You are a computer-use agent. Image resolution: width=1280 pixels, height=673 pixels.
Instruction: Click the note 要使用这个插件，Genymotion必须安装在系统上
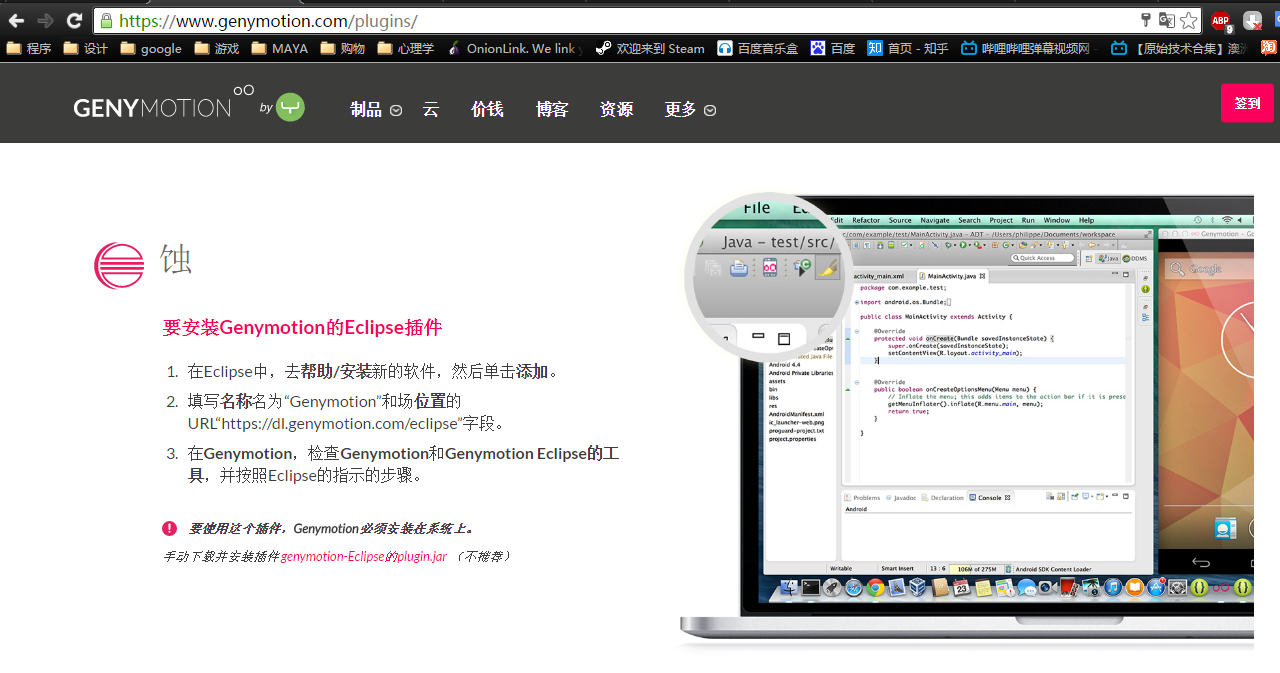coord(332,528)
